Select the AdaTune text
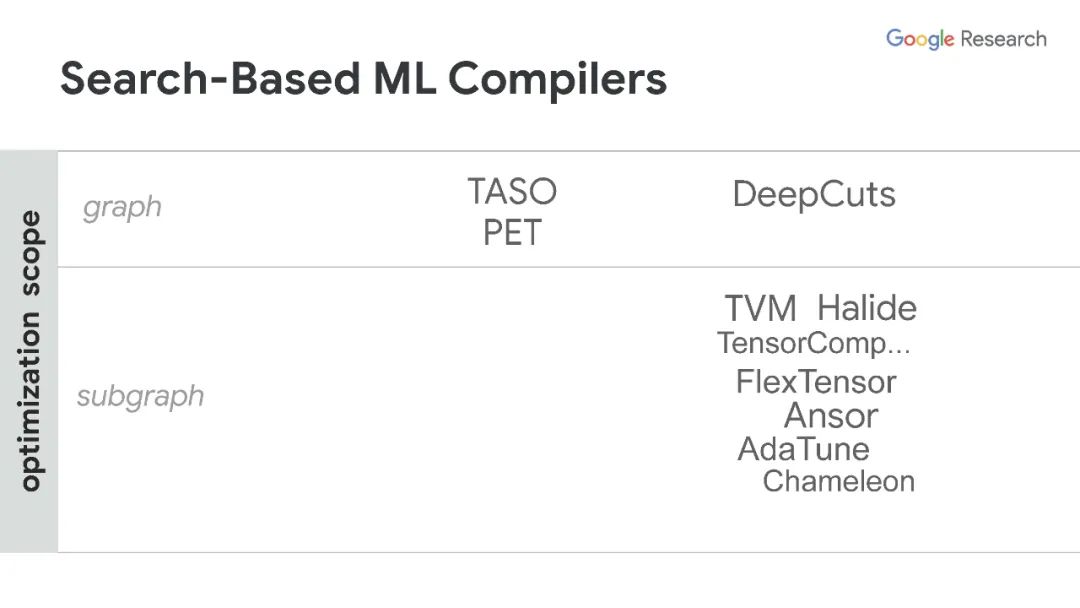This screenshot has height=608, width=1080. (803, 450)
